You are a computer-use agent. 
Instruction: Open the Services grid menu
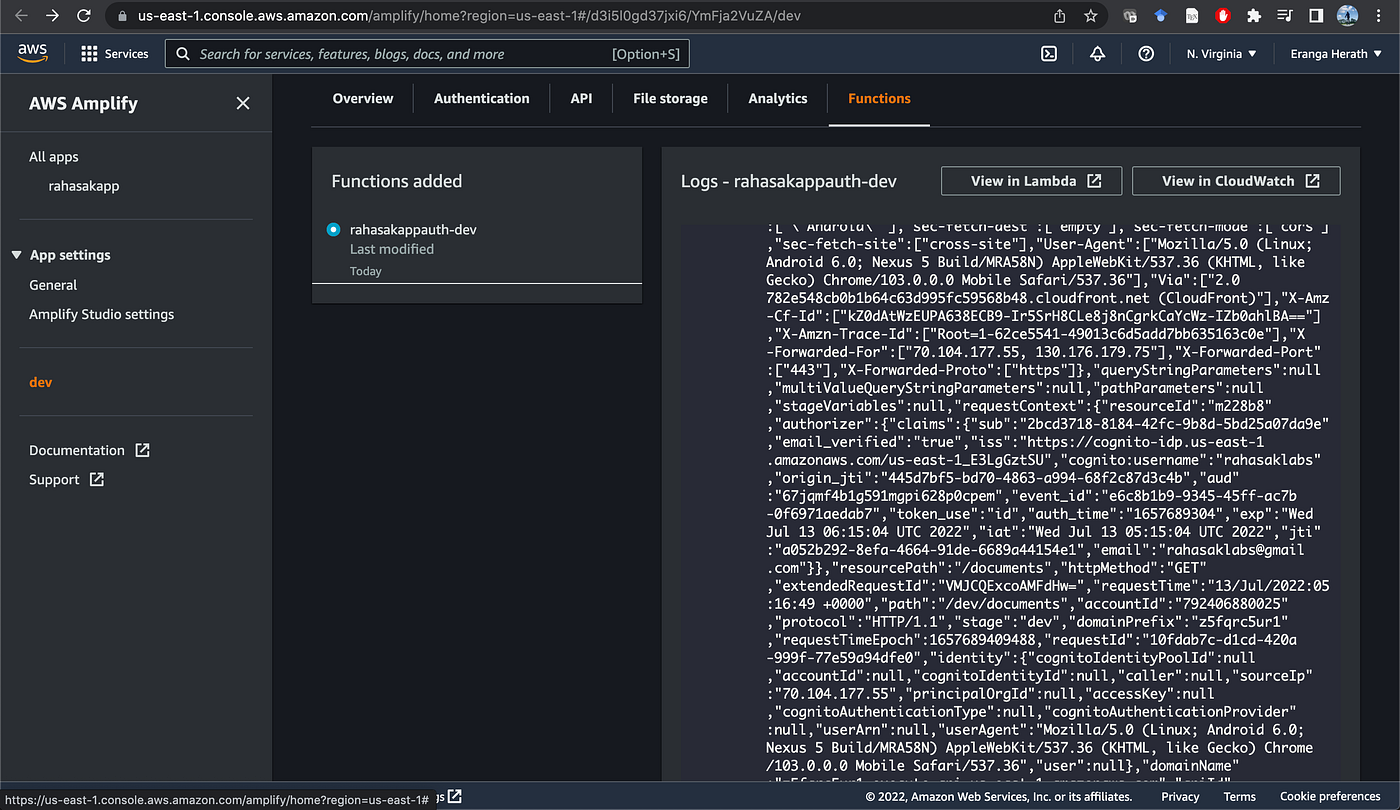point(115,54)
